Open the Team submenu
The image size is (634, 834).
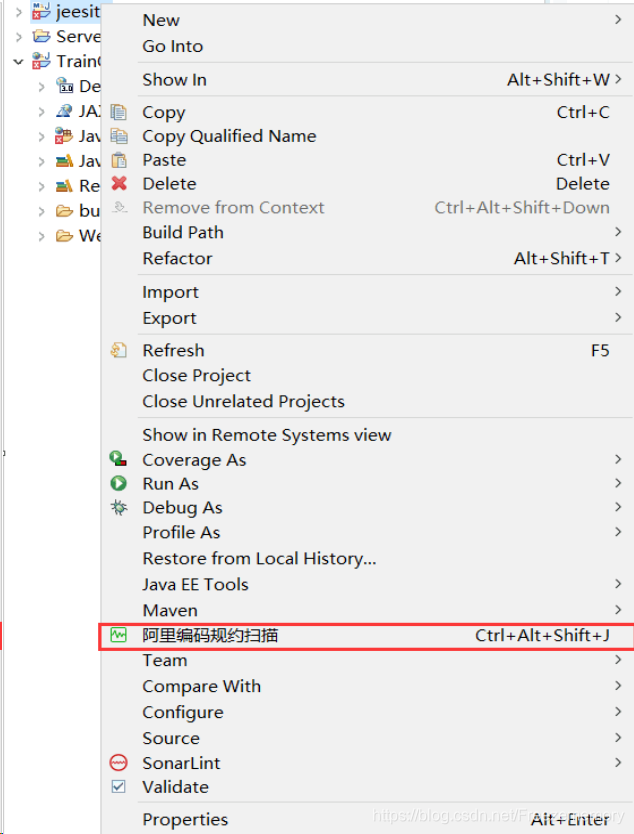coord(367,661)
